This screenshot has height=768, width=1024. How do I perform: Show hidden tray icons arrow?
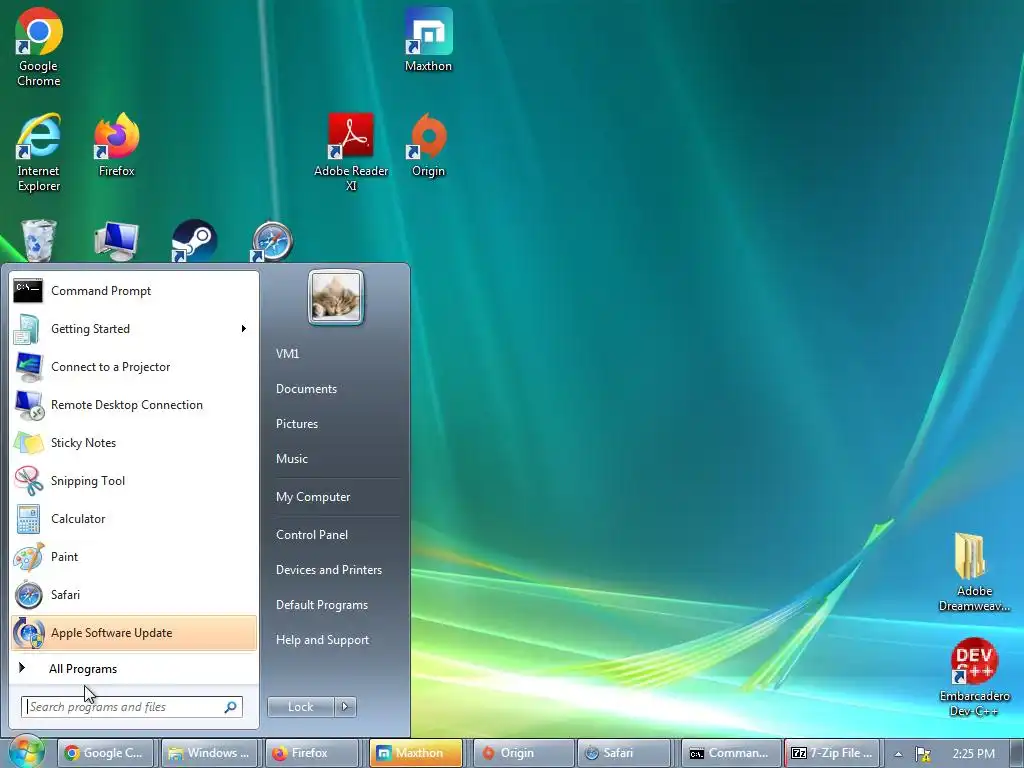pos(899,754)
